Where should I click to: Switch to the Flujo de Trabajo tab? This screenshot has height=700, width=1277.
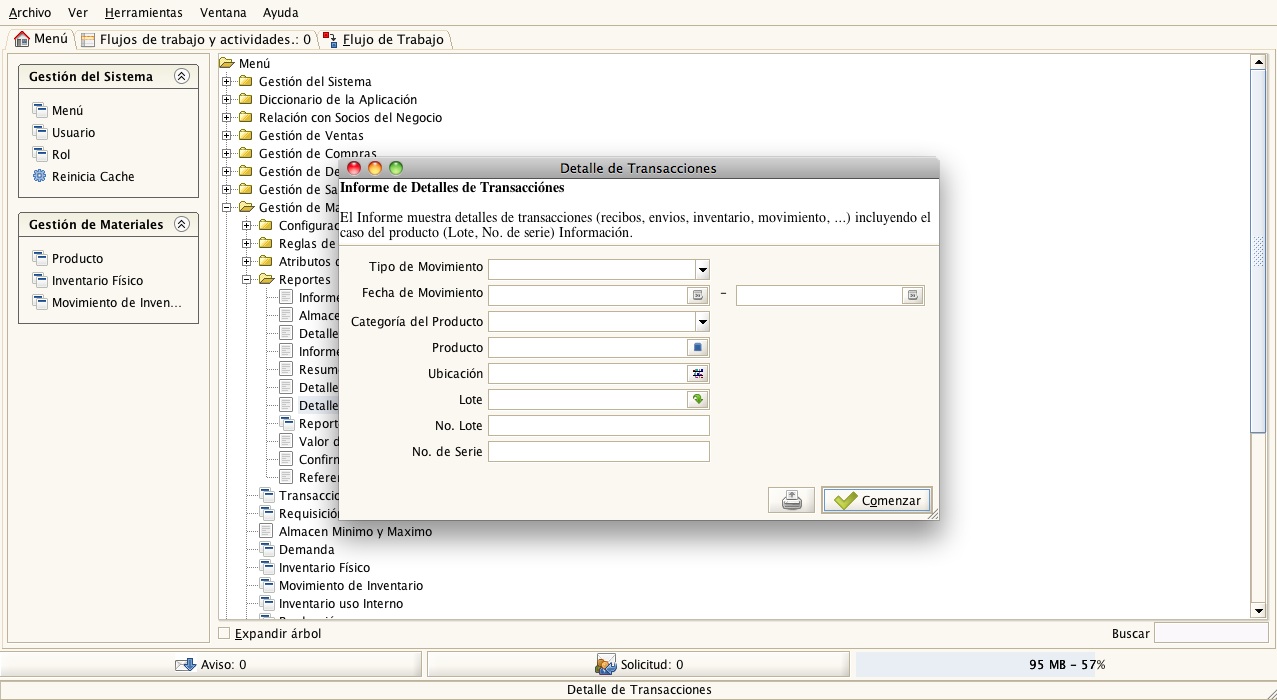[x=384, y=40]
